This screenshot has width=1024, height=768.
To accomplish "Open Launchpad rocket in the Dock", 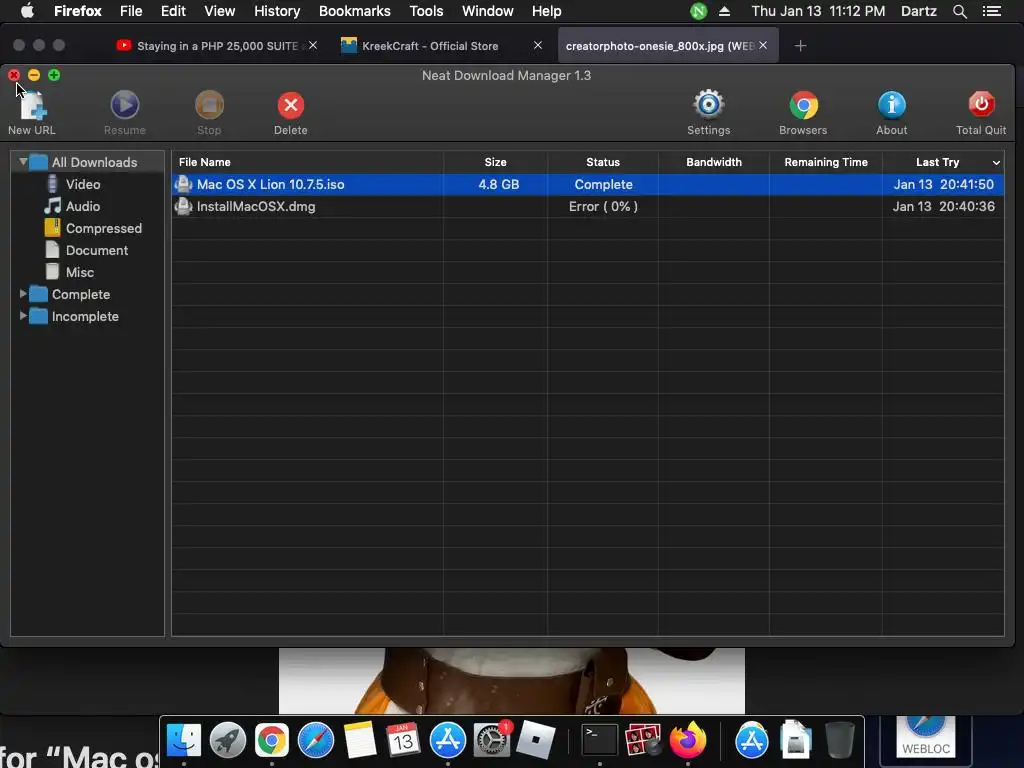I will coord(227,741).
